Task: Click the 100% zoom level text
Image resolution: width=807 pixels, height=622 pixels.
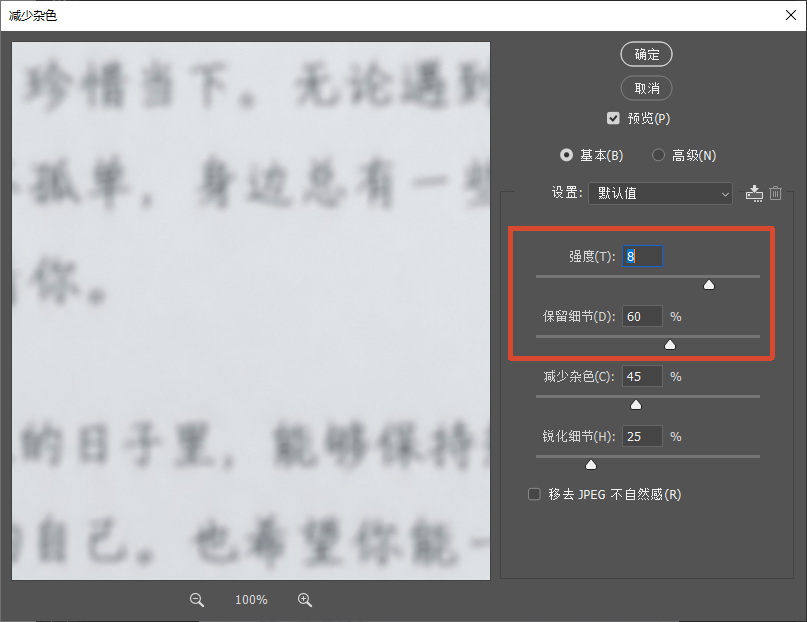Action: 251,600
